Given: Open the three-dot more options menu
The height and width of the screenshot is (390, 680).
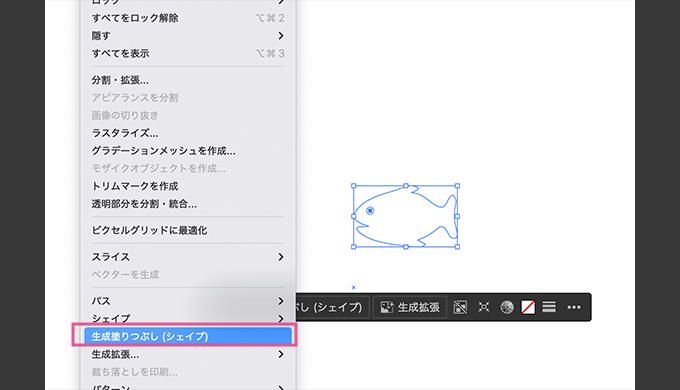Looking at the screenshot, I should point(574,307).
